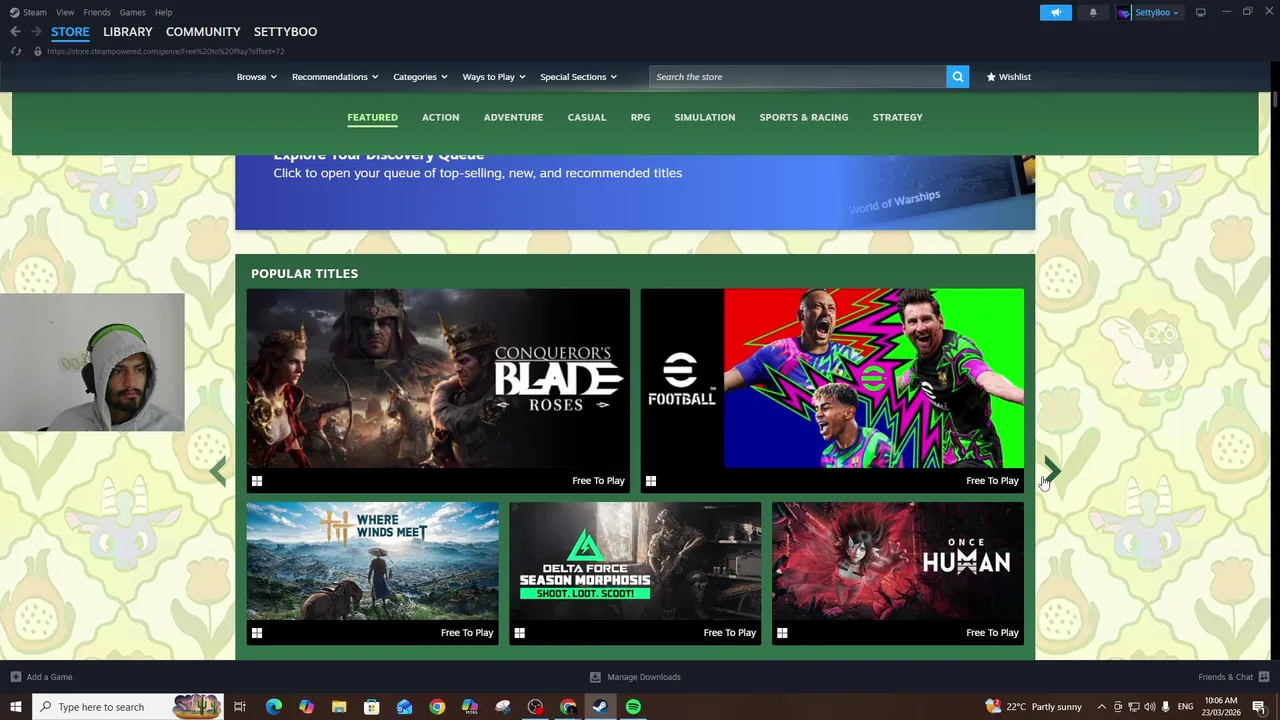Image resolution: width=1280 pixels, height=720 pixels.
Task: Switch to the COMMUNITY tab
Action: 203,32
